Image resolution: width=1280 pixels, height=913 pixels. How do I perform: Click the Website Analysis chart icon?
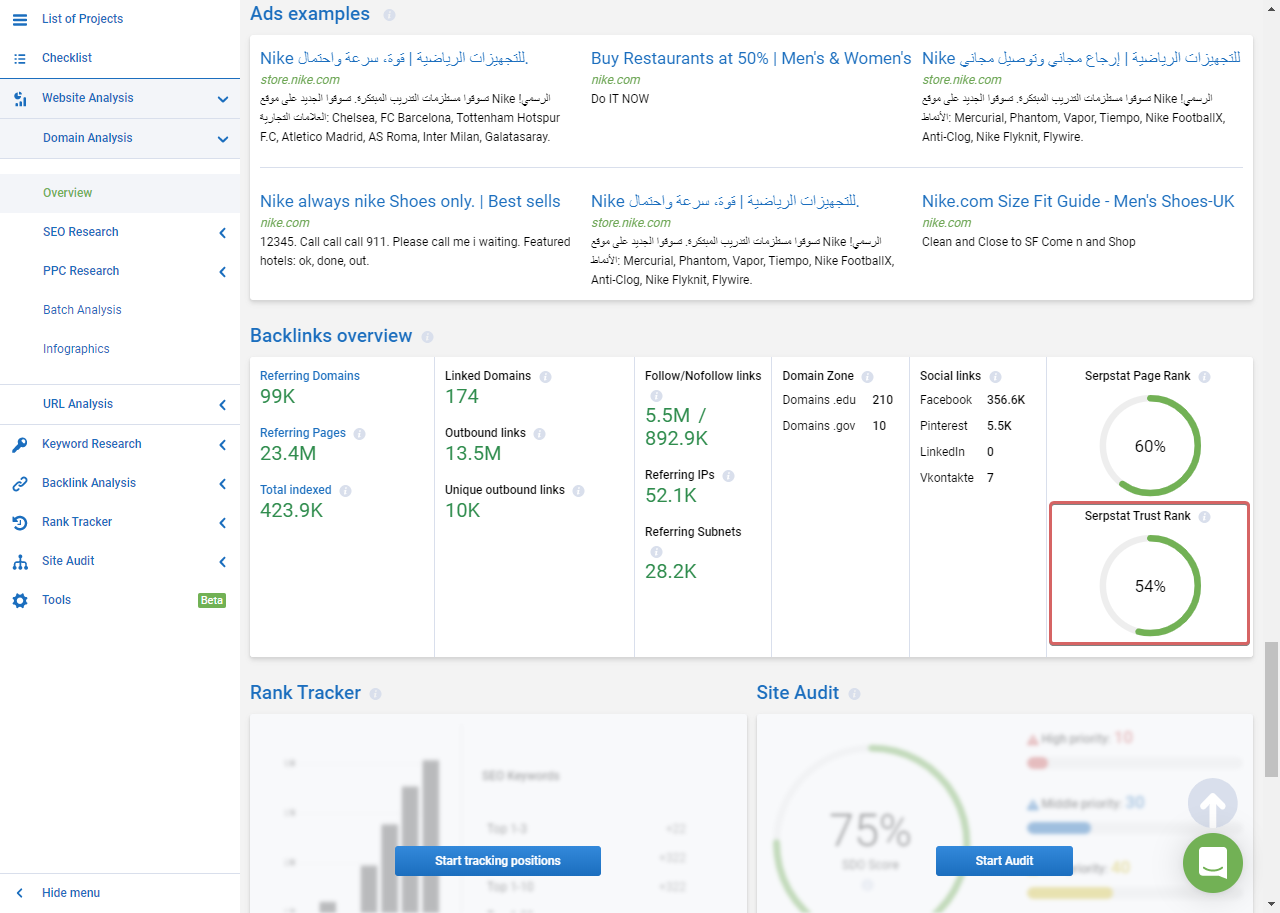(x=20, y=99)
